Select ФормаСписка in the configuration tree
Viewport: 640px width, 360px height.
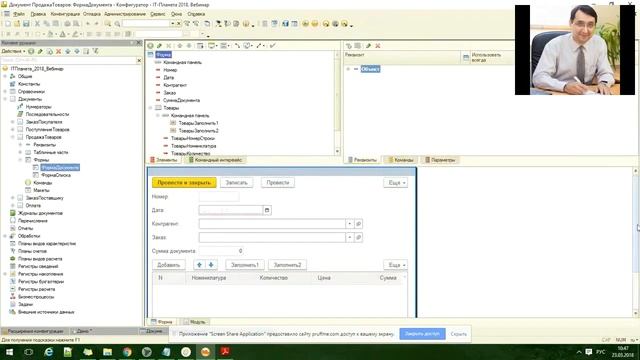coord(56,175)
